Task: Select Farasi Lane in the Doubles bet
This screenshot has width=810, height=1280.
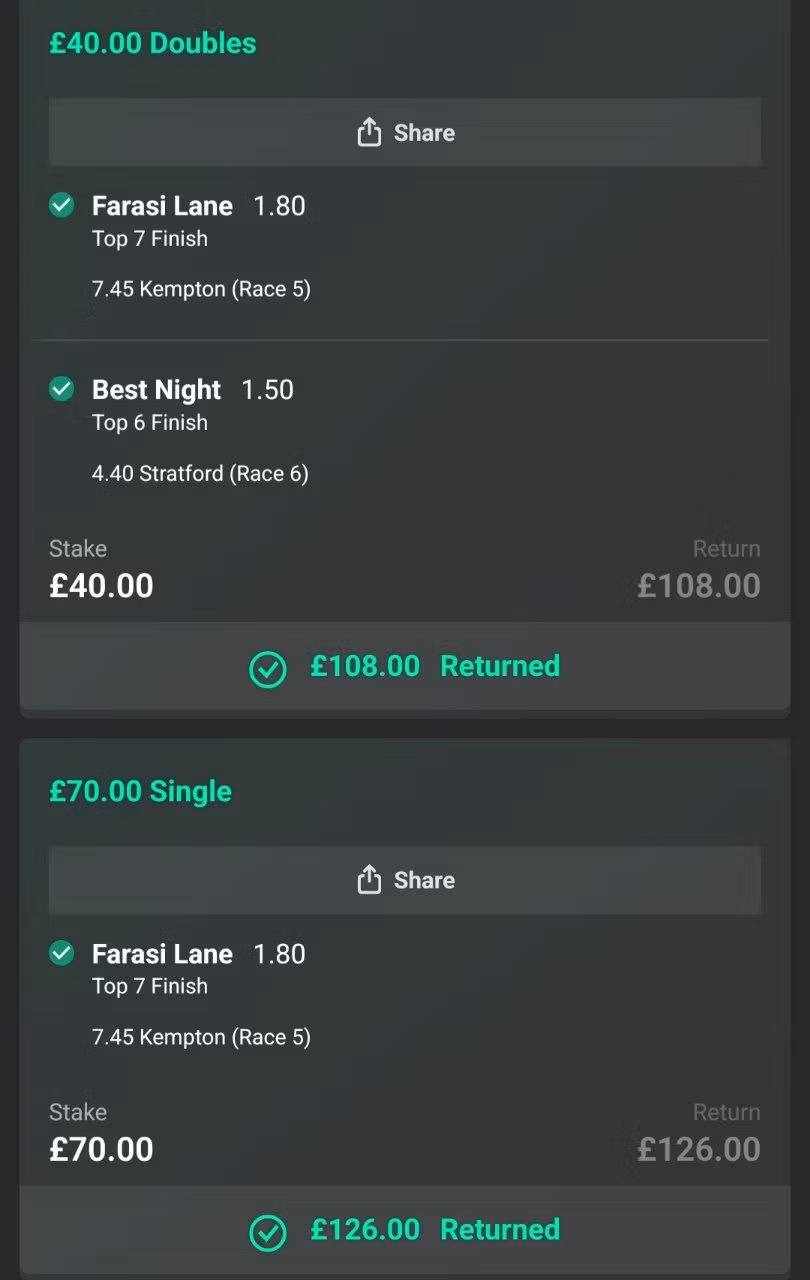Action: pos(162,206)
